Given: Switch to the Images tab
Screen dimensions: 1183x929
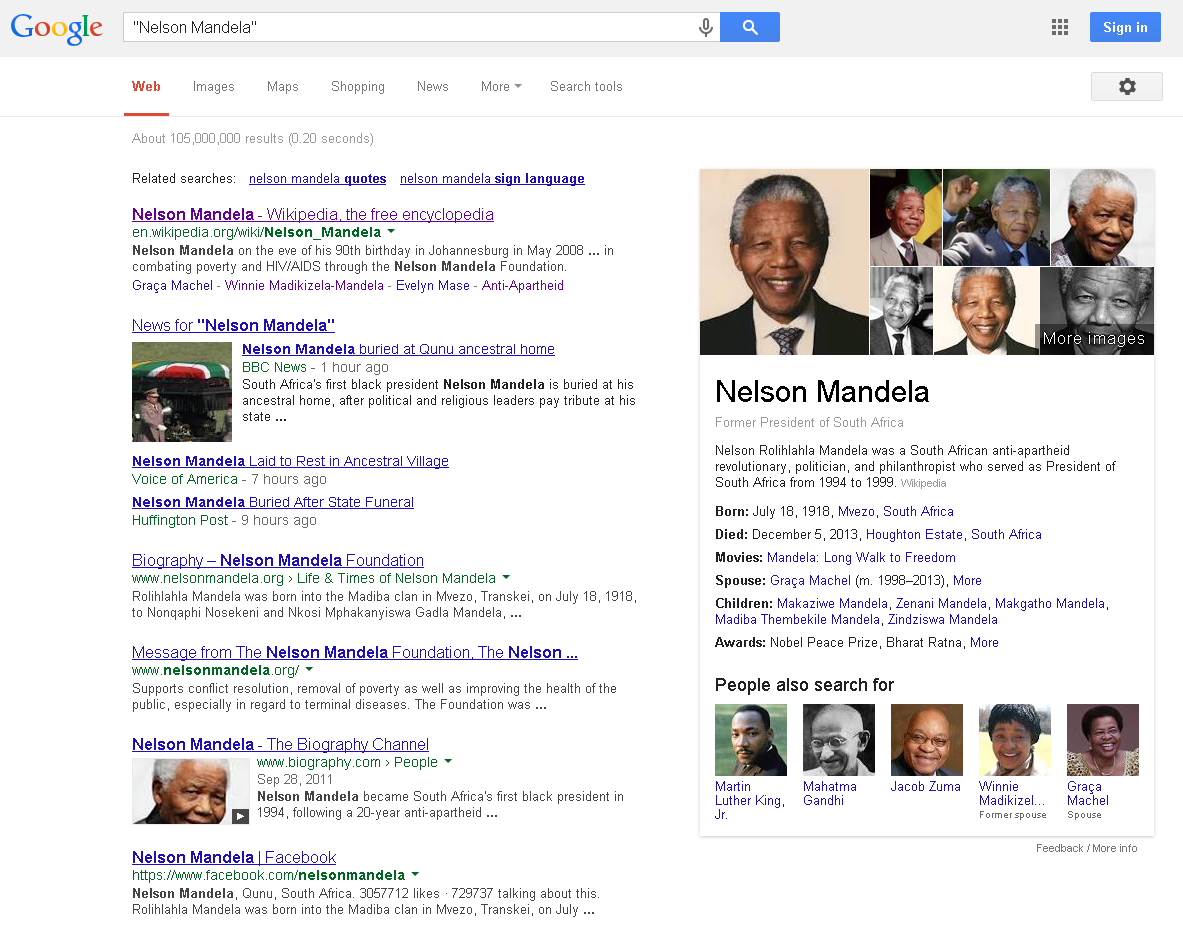Looking at the screenshot, I should pyautogui.click(x=213, y=87).
